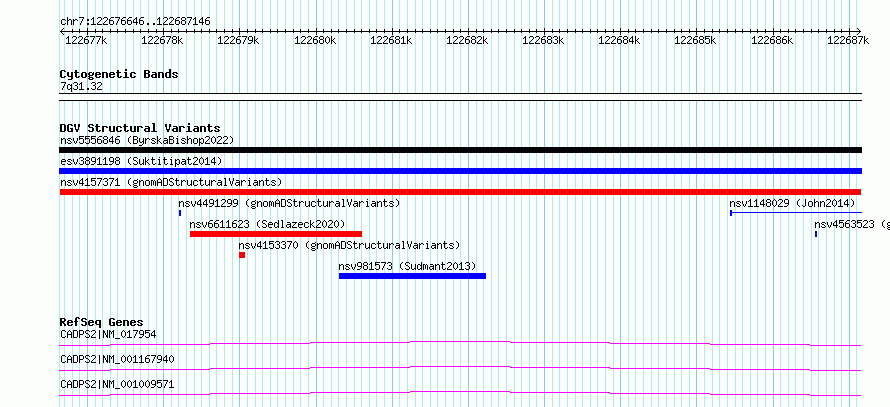Click the DGV Structural Variants heading

(x=140, y=128)
